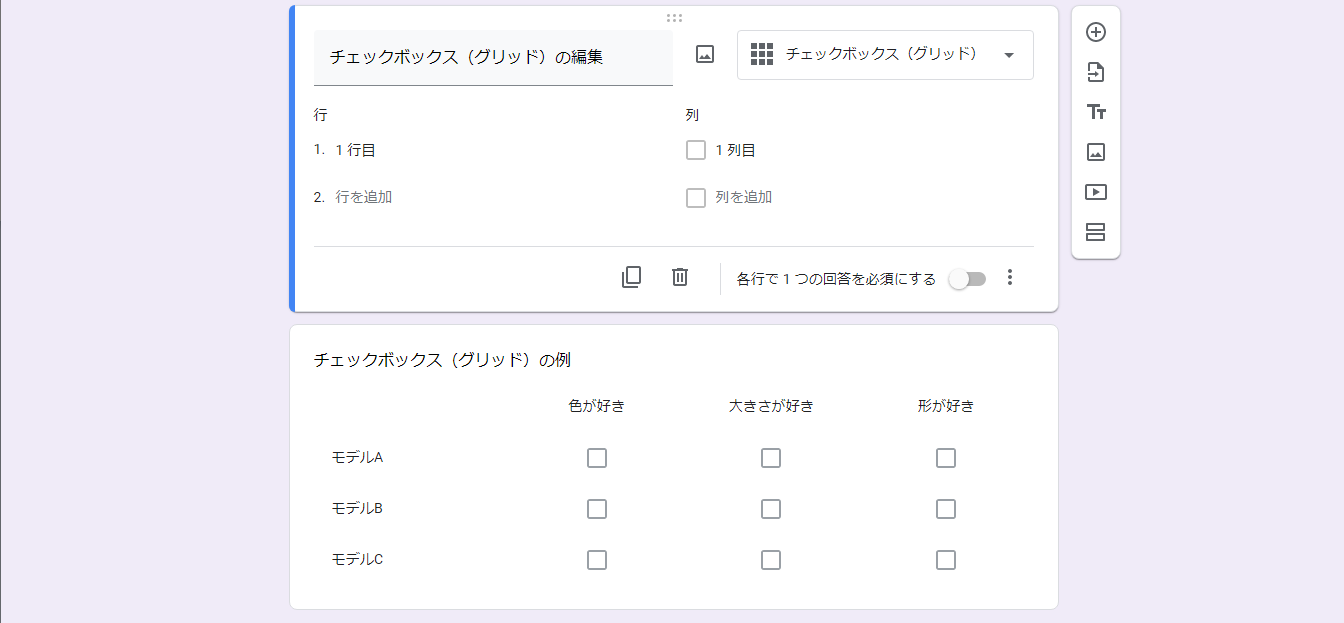The image size is (1344, 623).
Task: Click the question title input field
Action: [x=493, y=58]
